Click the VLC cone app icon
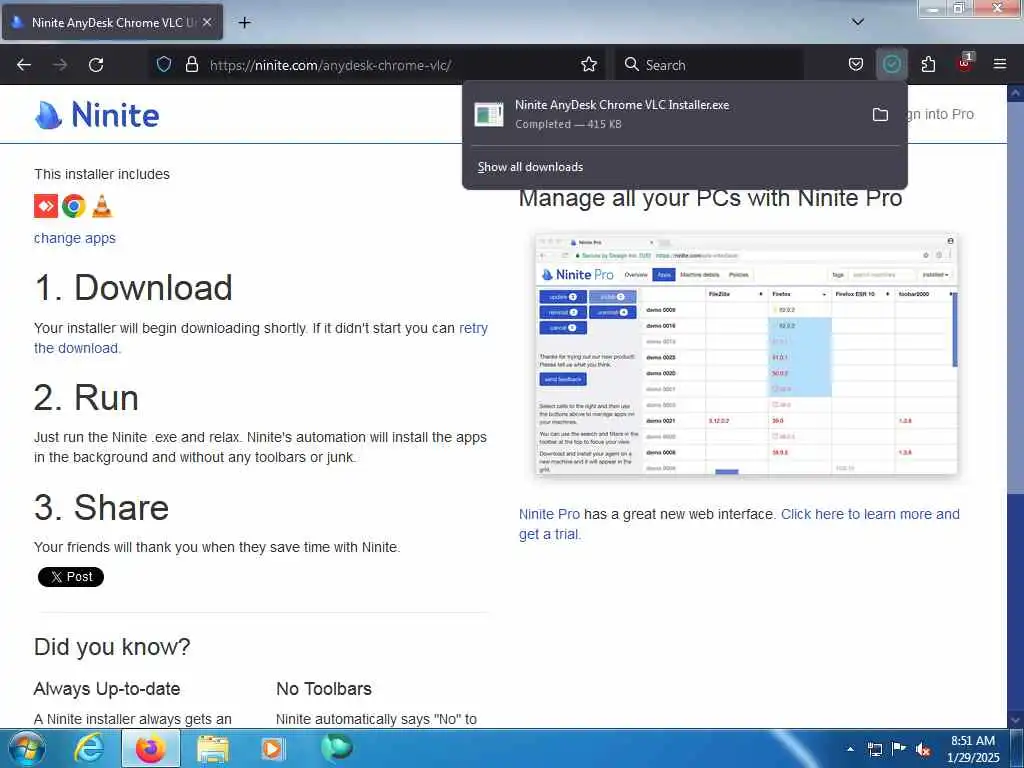Viewport: 1024px width, 768px height. click(x=102, y=206)
